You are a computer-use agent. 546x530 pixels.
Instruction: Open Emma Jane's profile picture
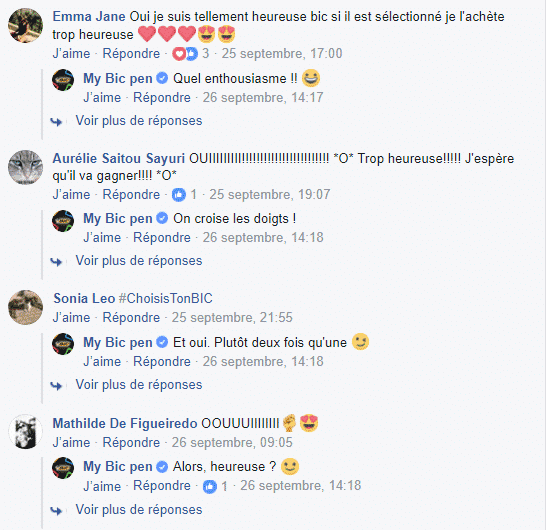coord(25,25)
